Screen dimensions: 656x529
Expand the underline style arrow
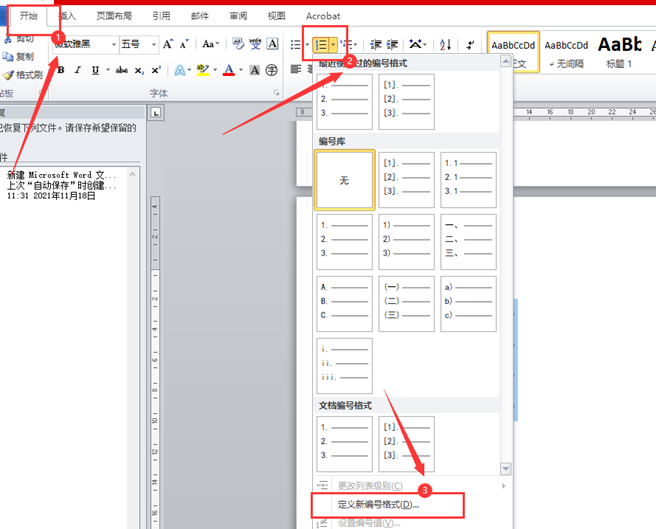(108, 70)
